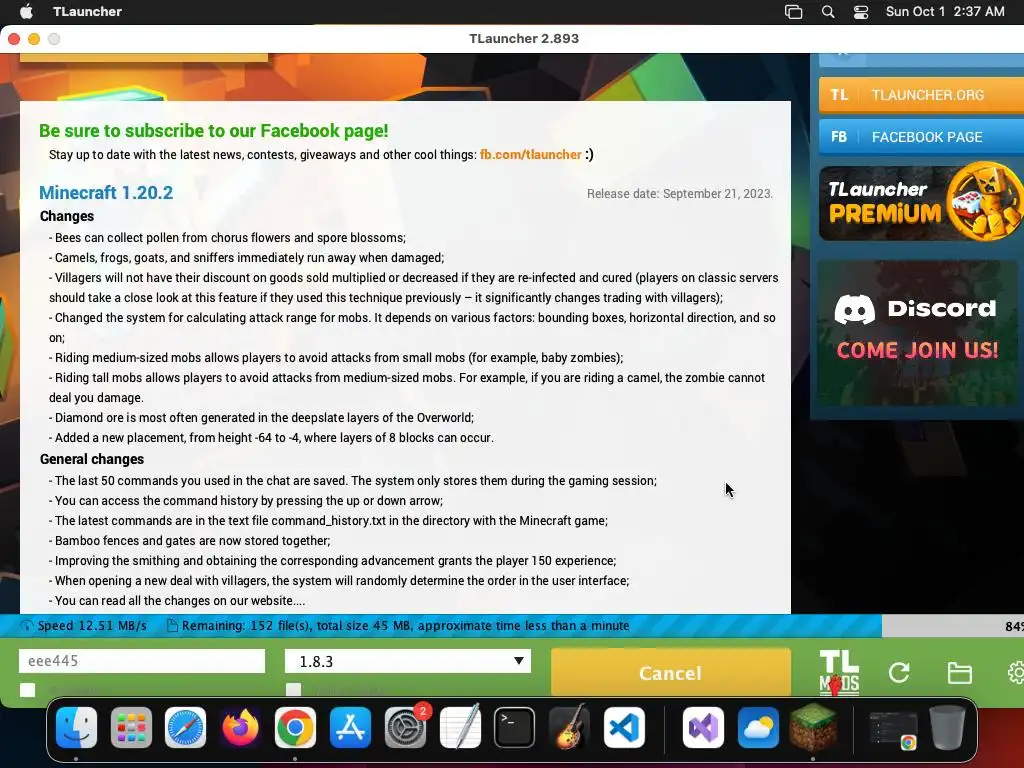Screen dimensions: 1024x768
Task: Open the fb.com/tlauncher link
Action: (530, 155)
